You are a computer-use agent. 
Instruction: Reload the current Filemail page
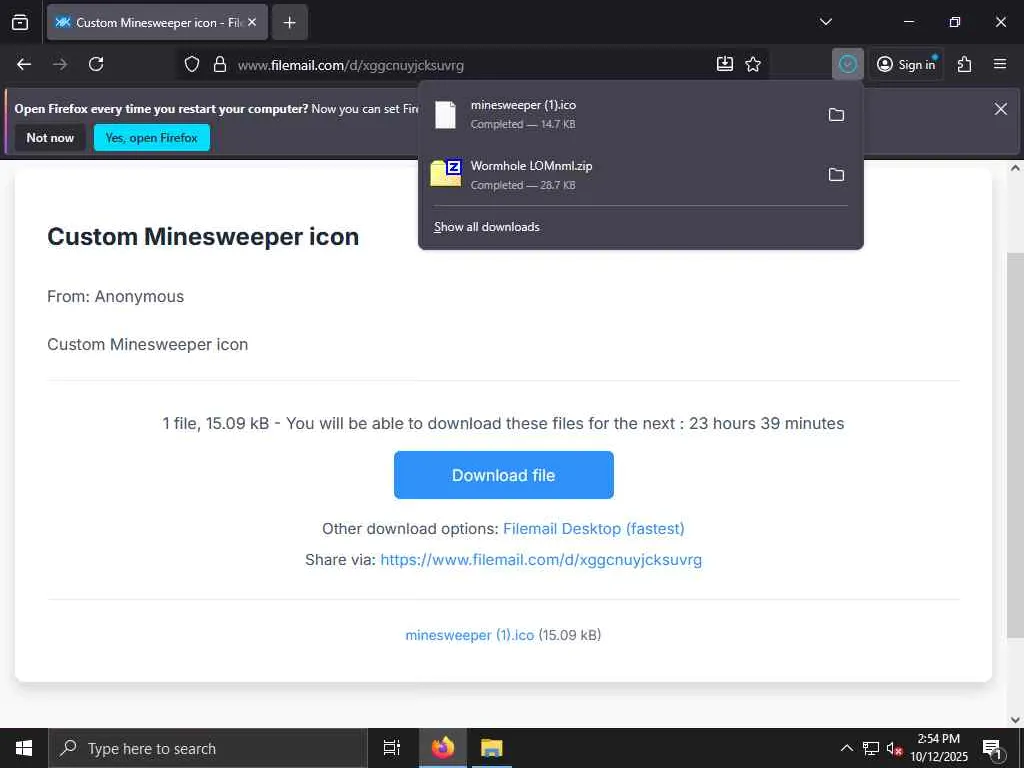96,64
